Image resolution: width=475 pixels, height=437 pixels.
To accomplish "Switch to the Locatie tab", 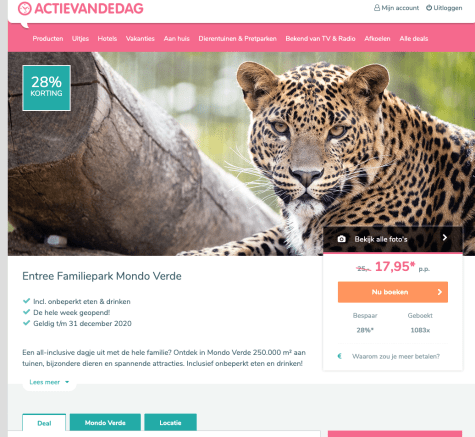I will coord(170,422).
